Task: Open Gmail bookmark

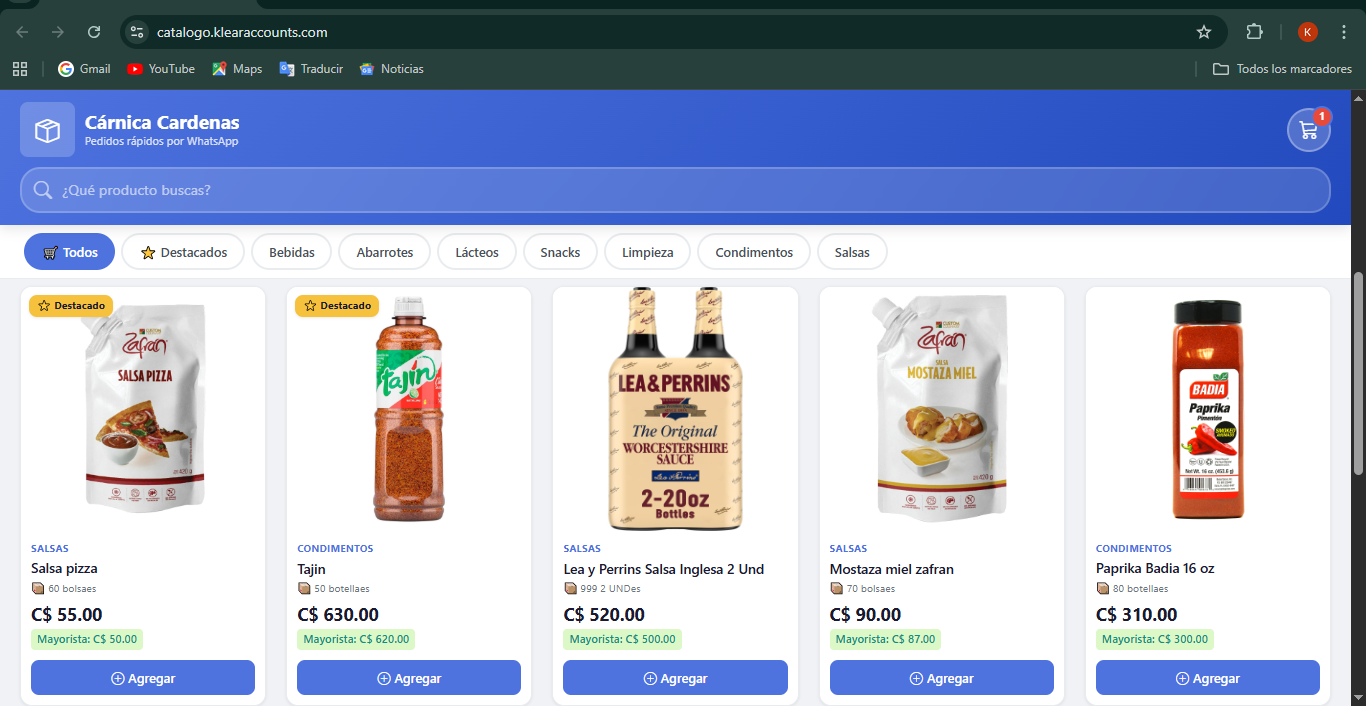Action: [x=84, y=69]
